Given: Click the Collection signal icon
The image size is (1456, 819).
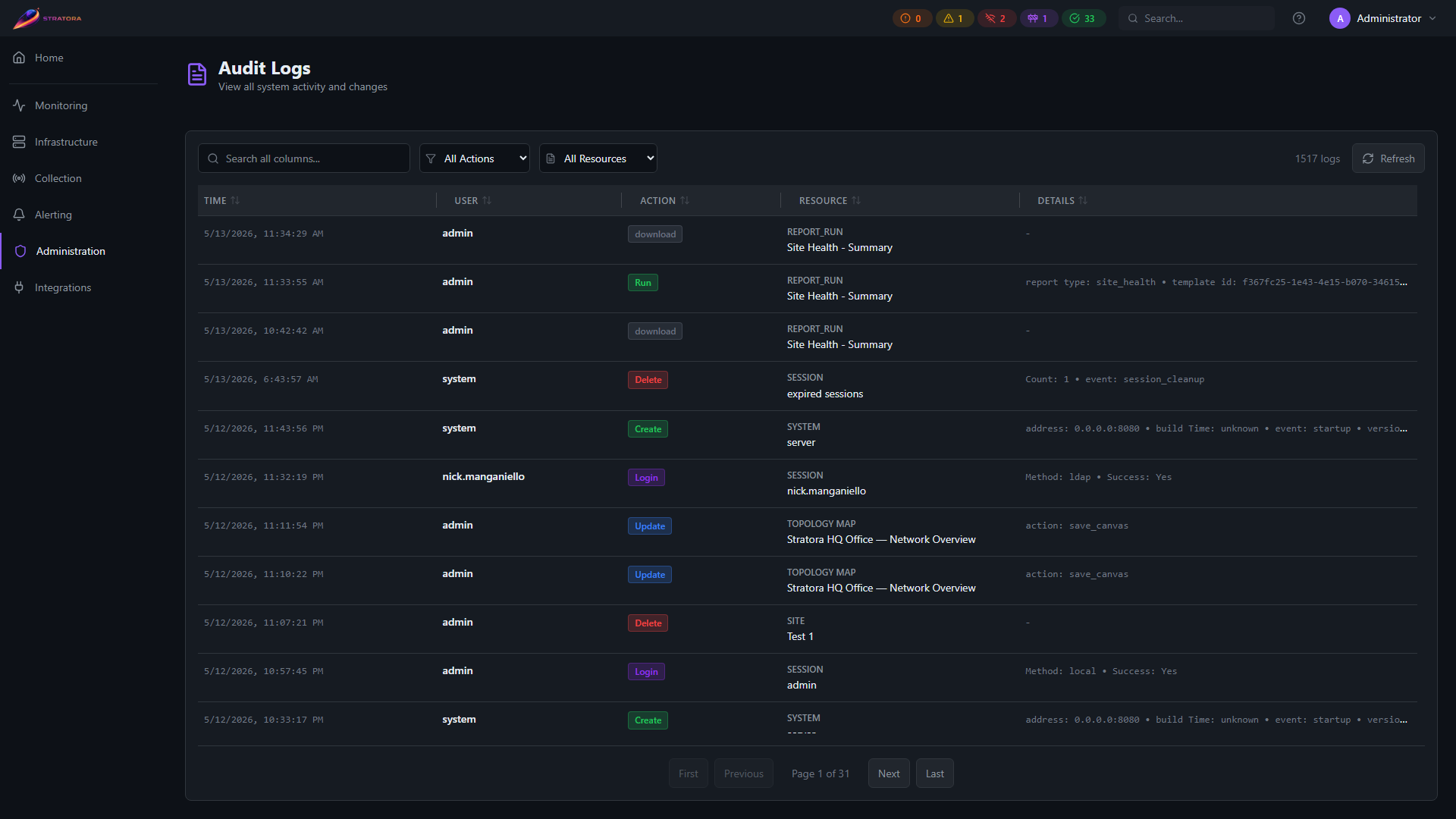Looking at the screenshot, I should tap(19, 178).
